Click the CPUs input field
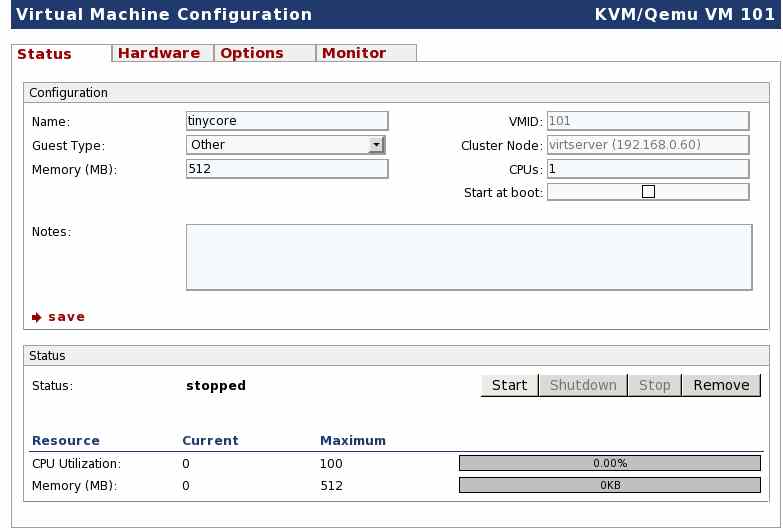 click(648, 169)
